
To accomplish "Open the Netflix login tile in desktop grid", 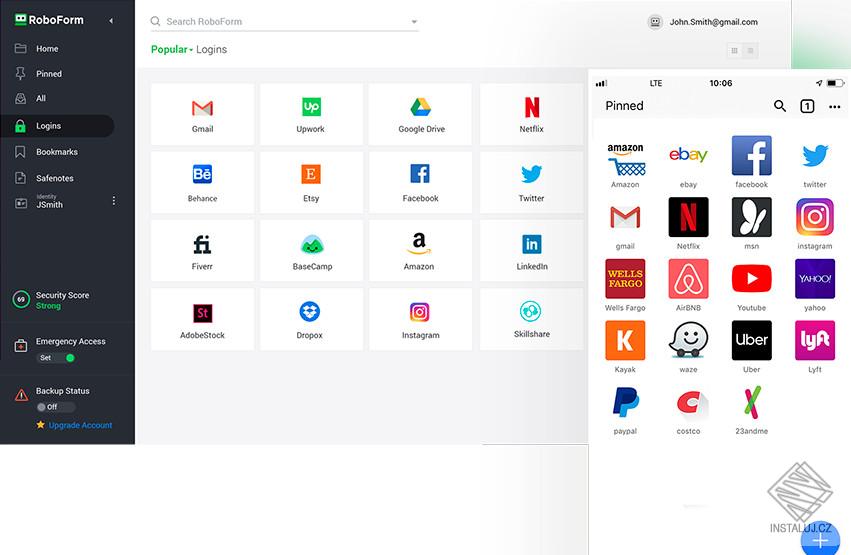I will pyautogui.click(x=531, y=114).
